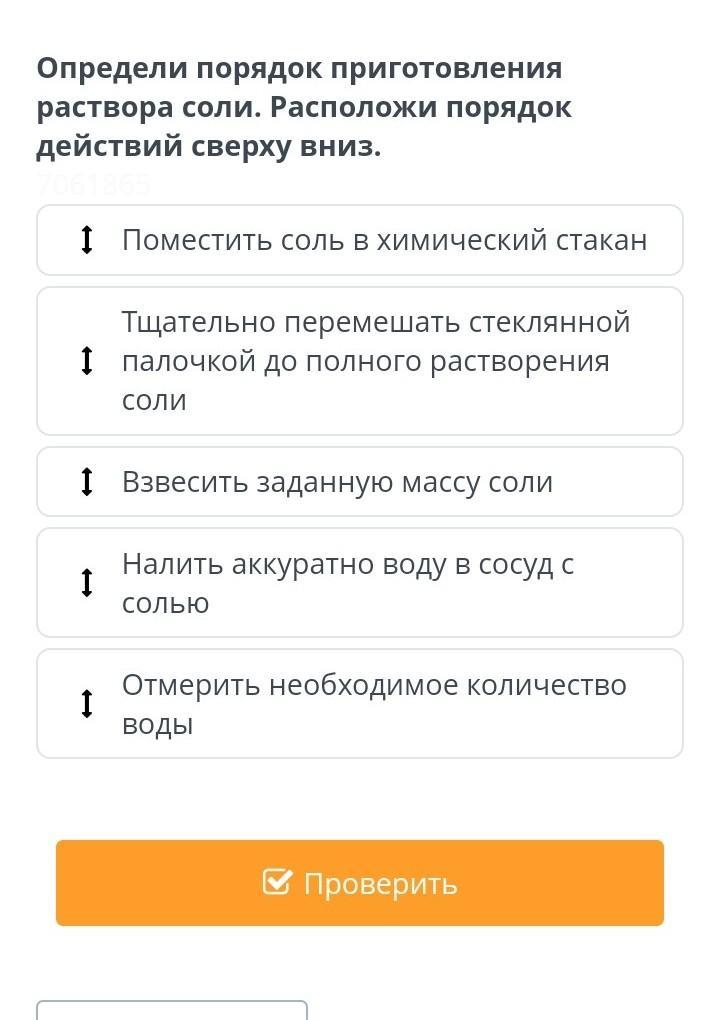Select the 'Поместить соль в химический стакан' item
The image size is (720, 1020).
[360, 240]
